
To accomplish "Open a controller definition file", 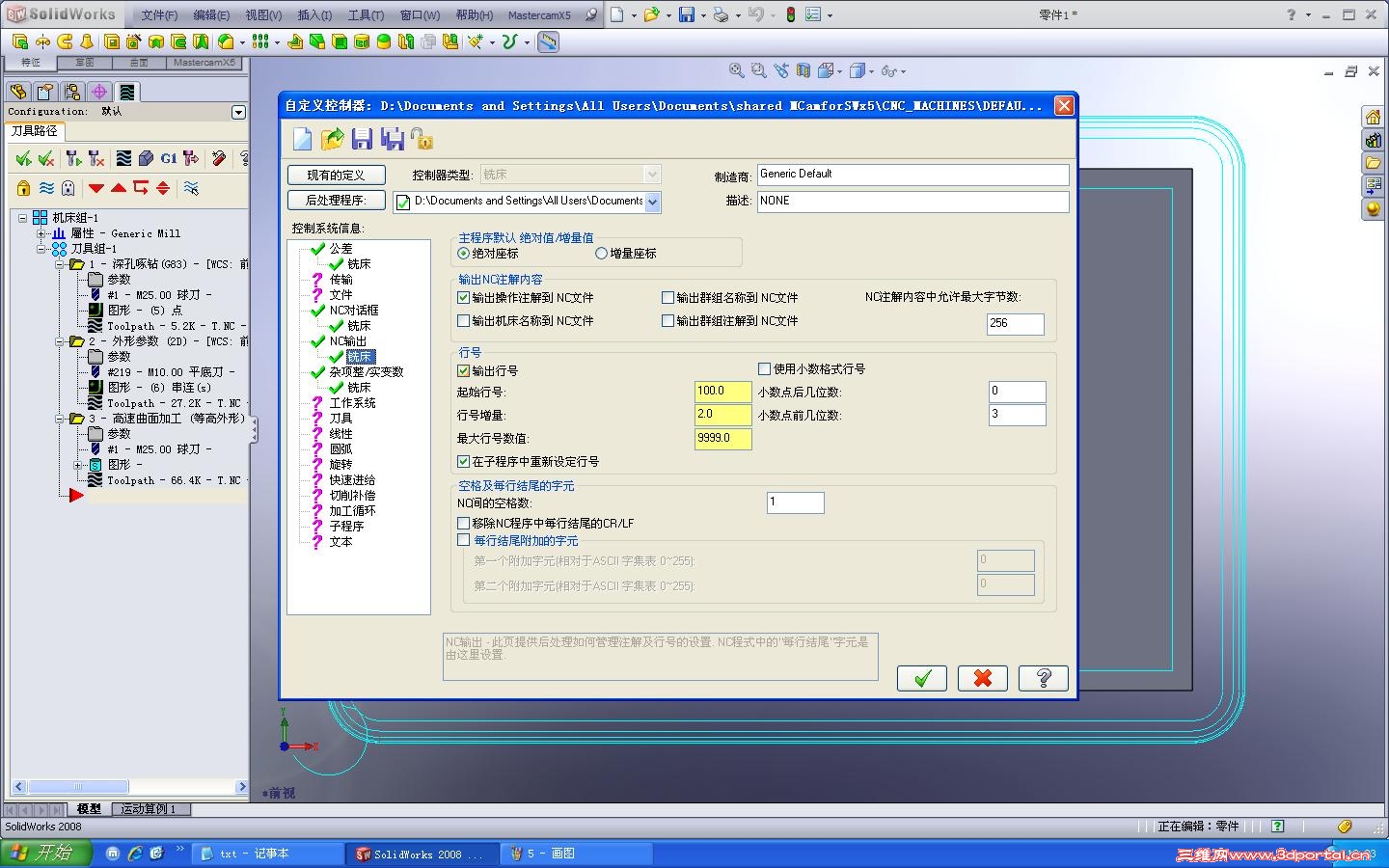I will coord(332,139).
